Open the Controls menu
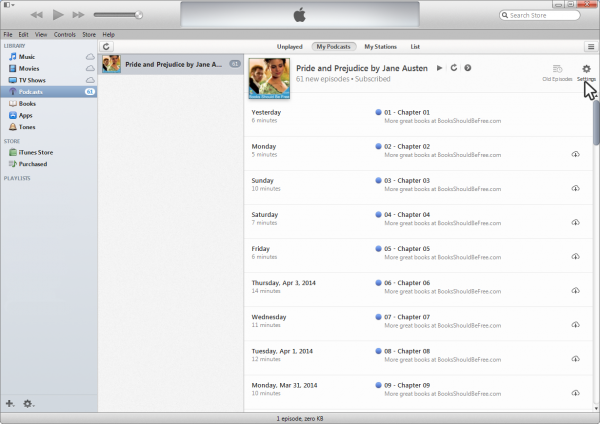Image resolution: width=600 pixels, height=424 pixels. pos(65,34)
